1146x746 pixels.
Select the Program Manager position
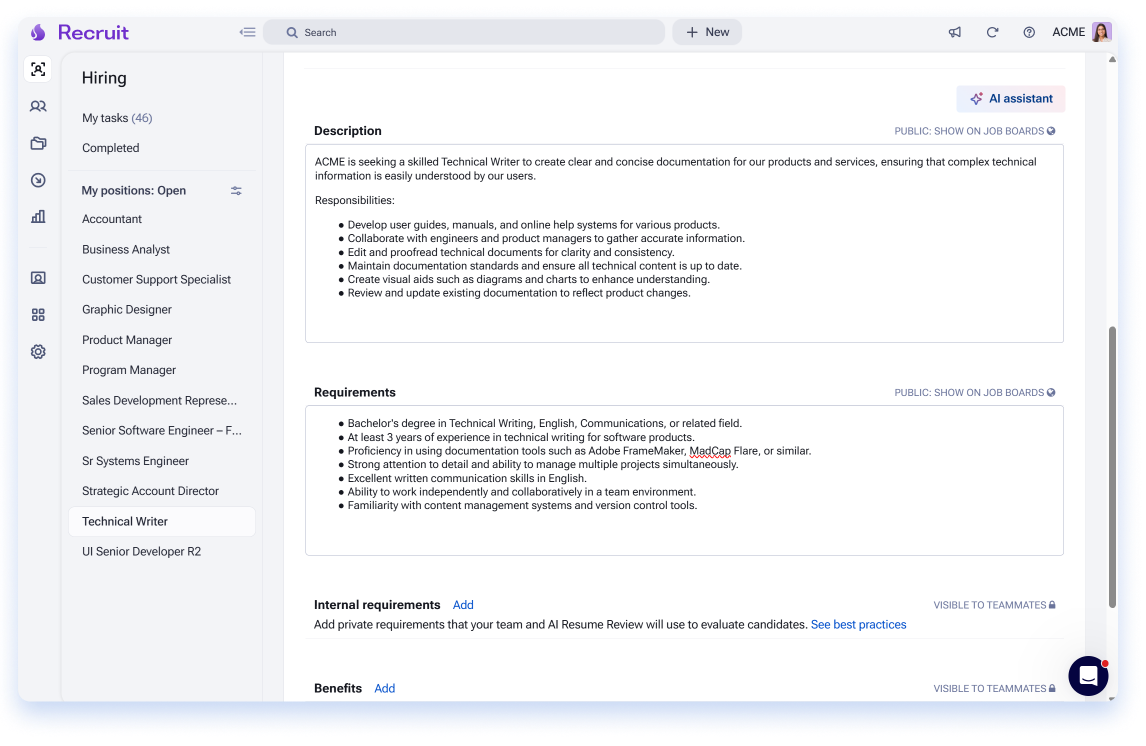(x=129, y=370)
